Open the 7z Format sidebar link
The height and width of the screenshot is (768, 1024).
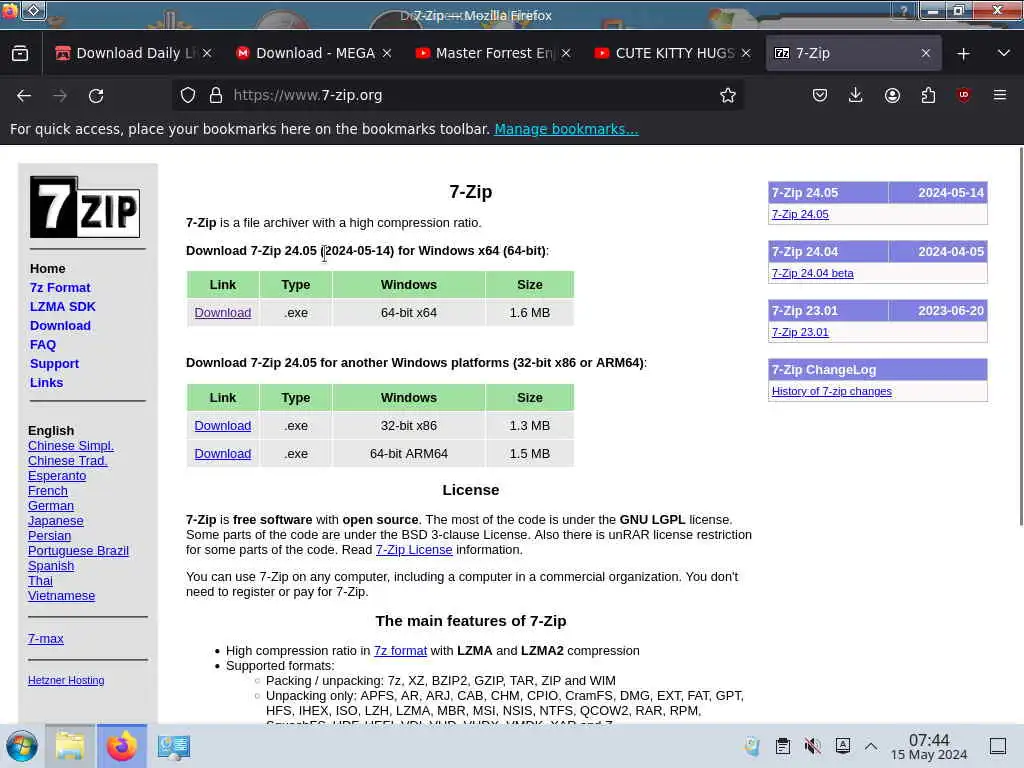tap(60, 287)
